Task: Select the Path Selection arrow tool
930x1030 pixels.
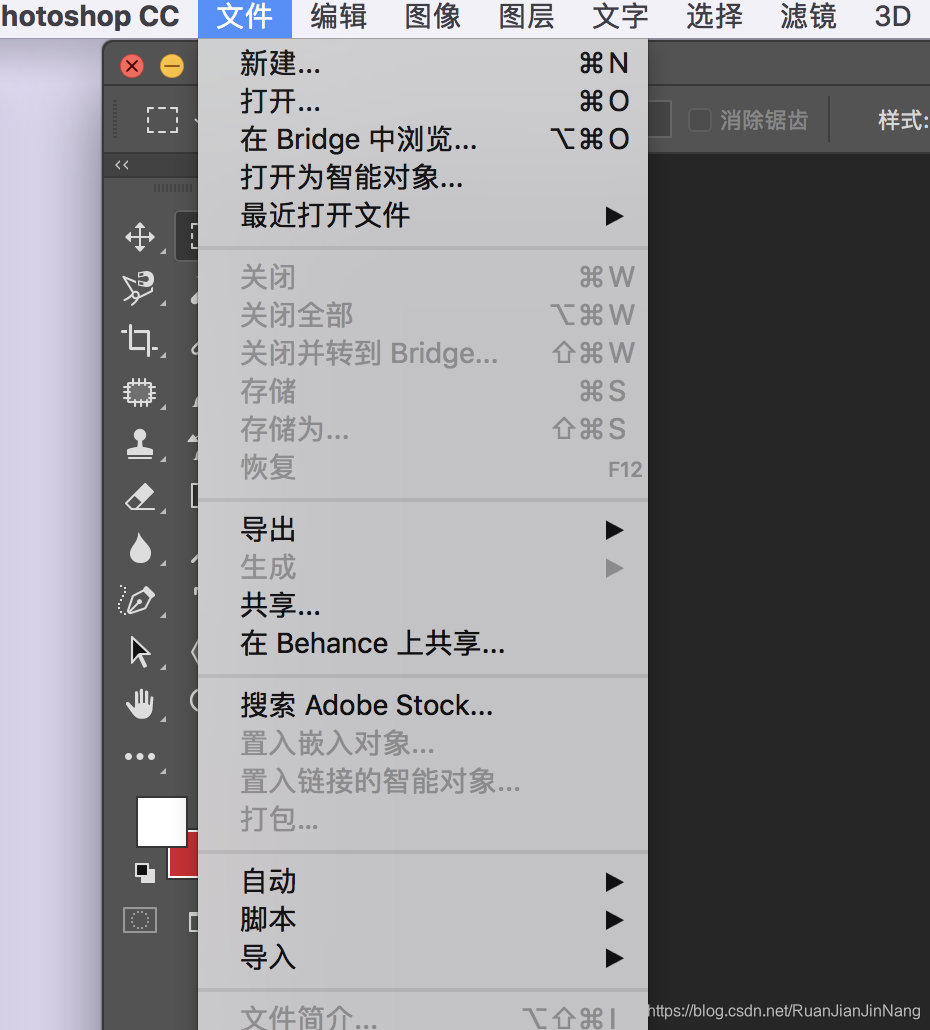Action: tap(140, 652)
